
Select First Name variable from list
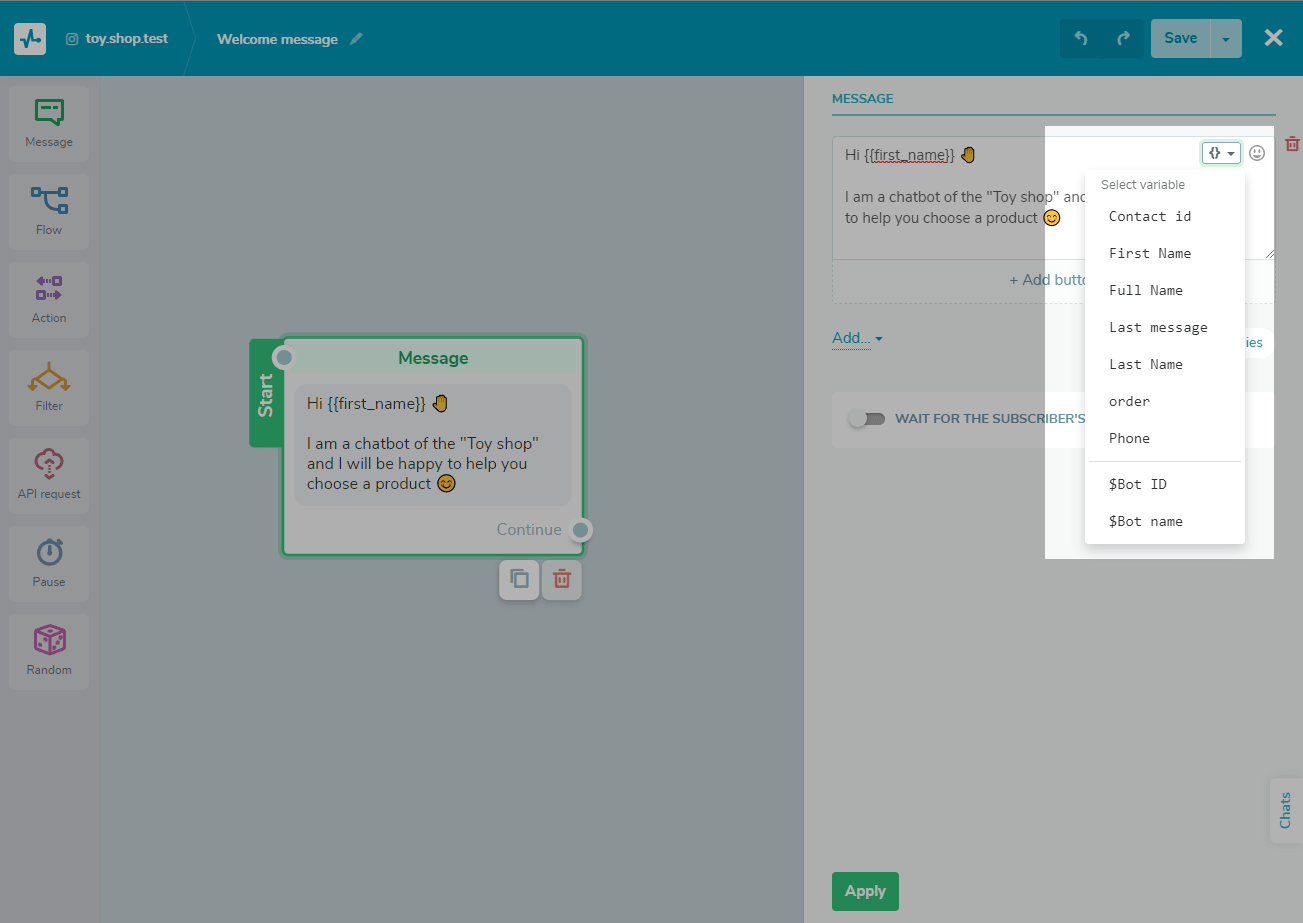1150,253
